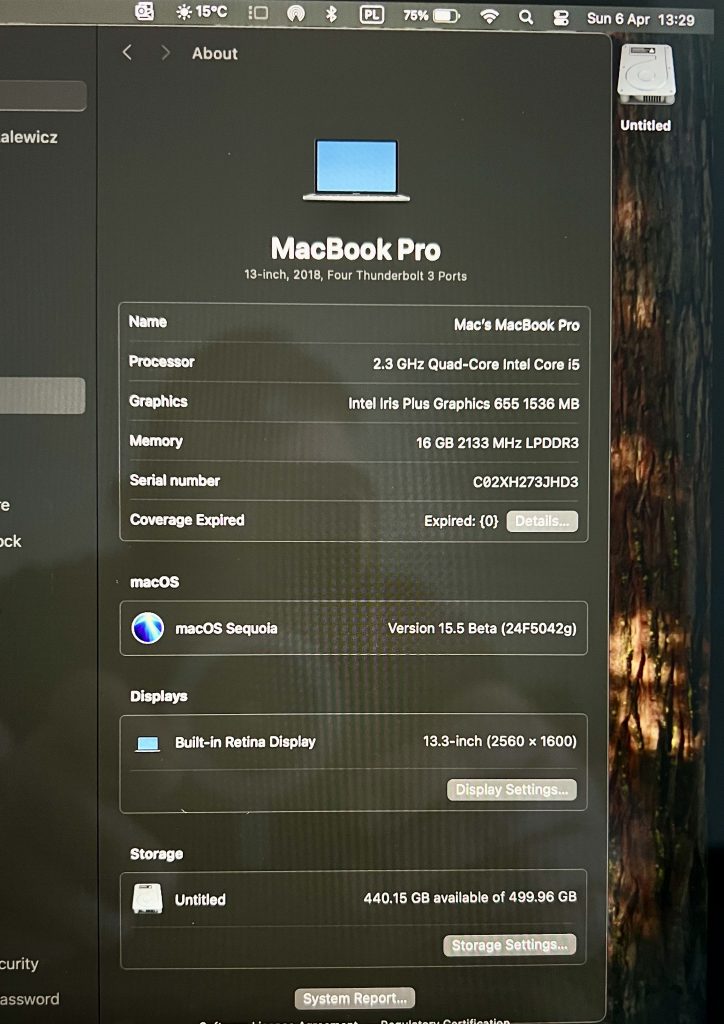
Task: Click the System Report button
Action: tap(354, 998)
